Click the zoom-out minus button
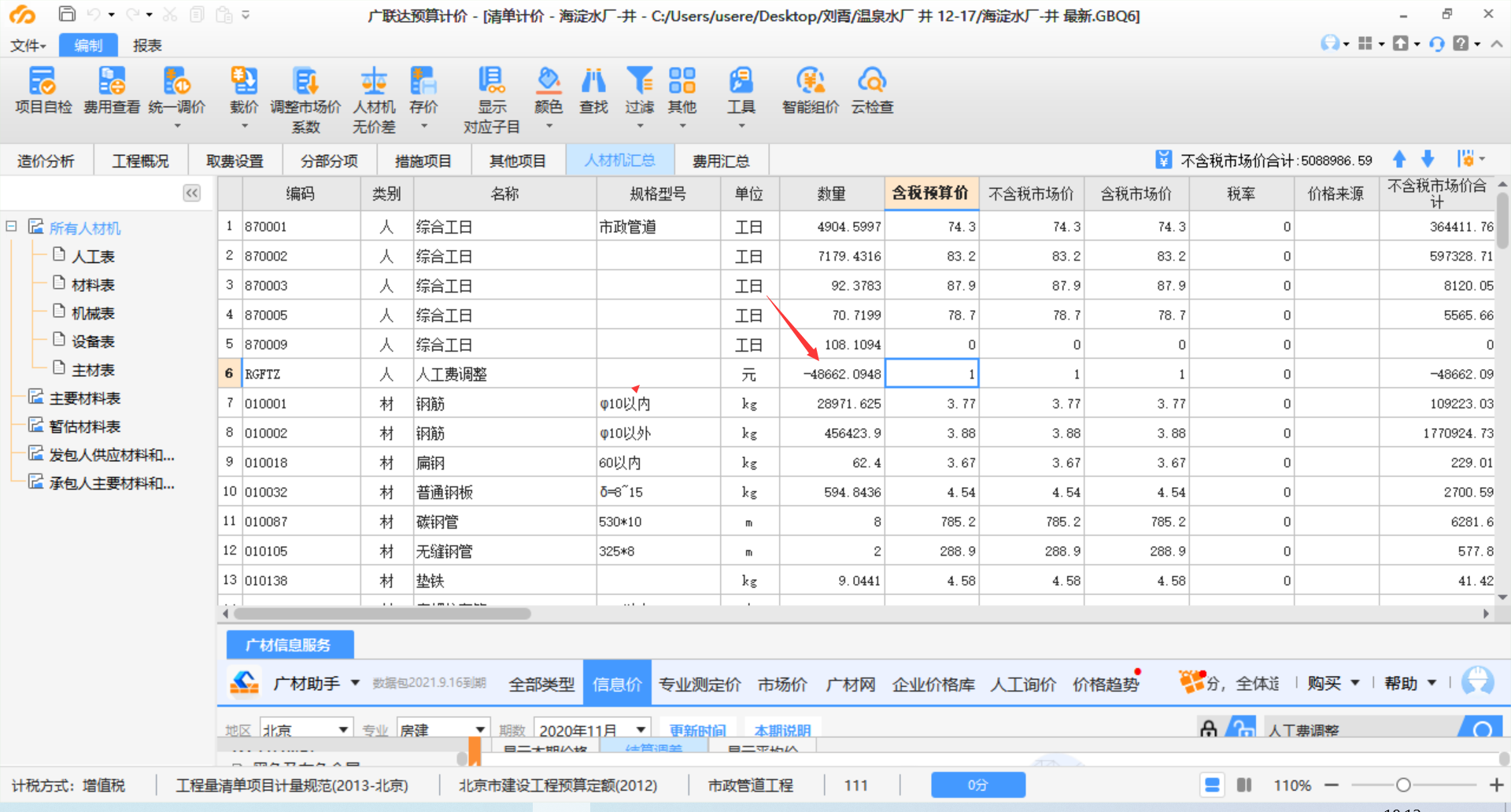Image resolution: width=1511 pixels, height=812 pixels. [x=1332, y=784]
